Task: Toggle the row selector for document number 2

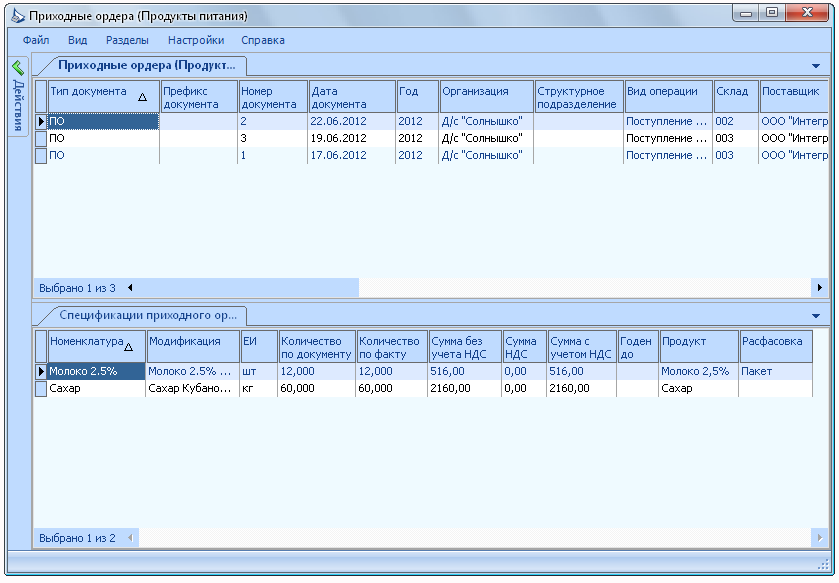Action: tap(41, 121)
